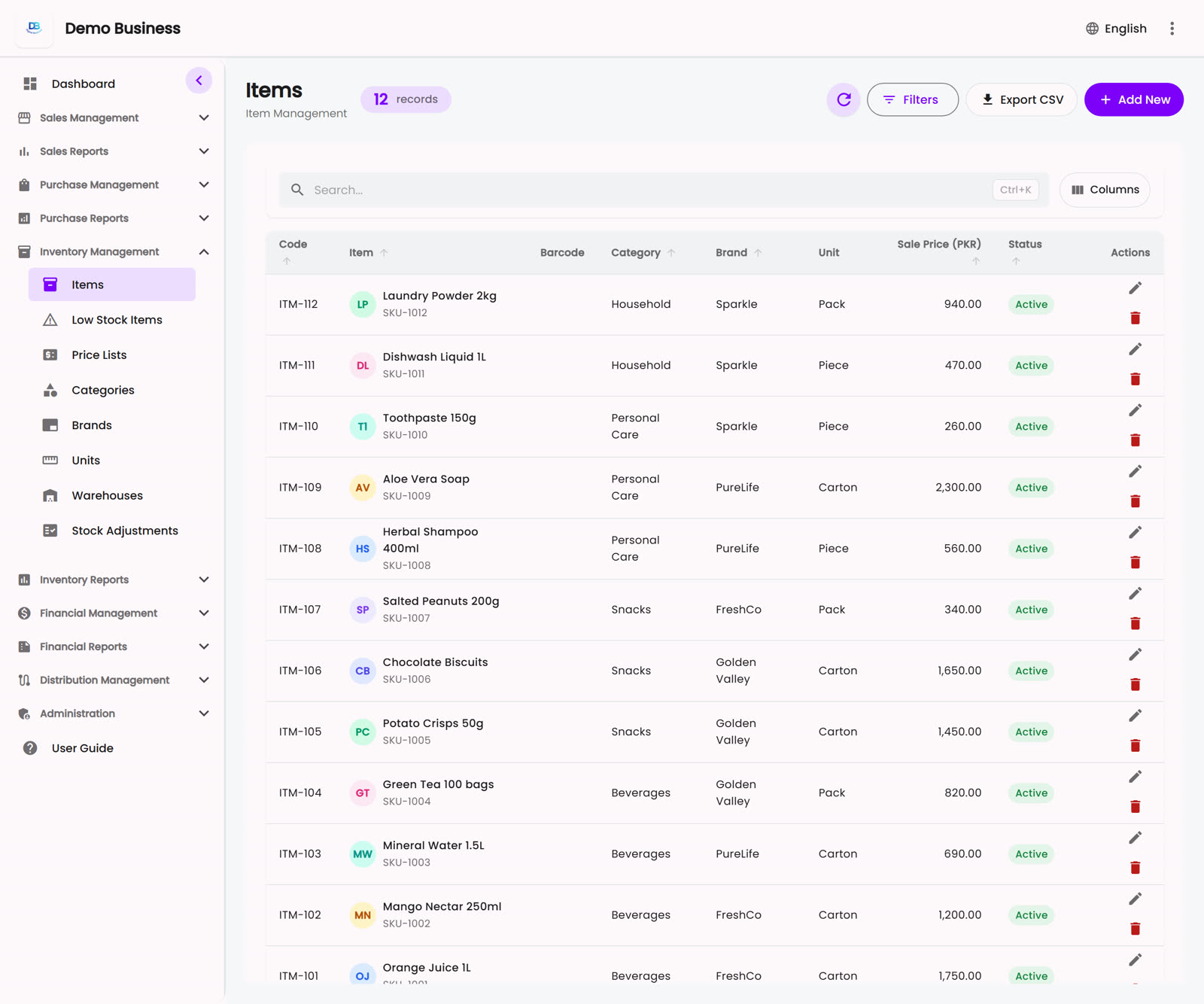Sort the table by Brand header
The image size is (1204, 1004).
click(738, 253)
